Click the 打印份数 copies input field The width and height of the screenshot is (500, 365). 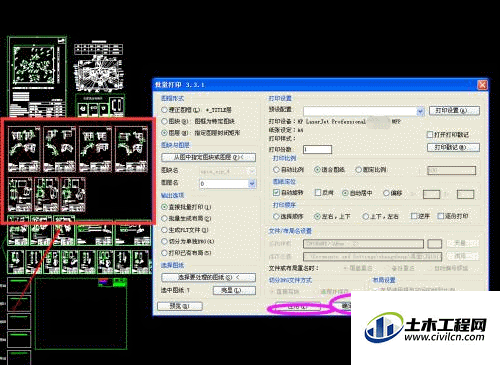[x=317, y=149]
